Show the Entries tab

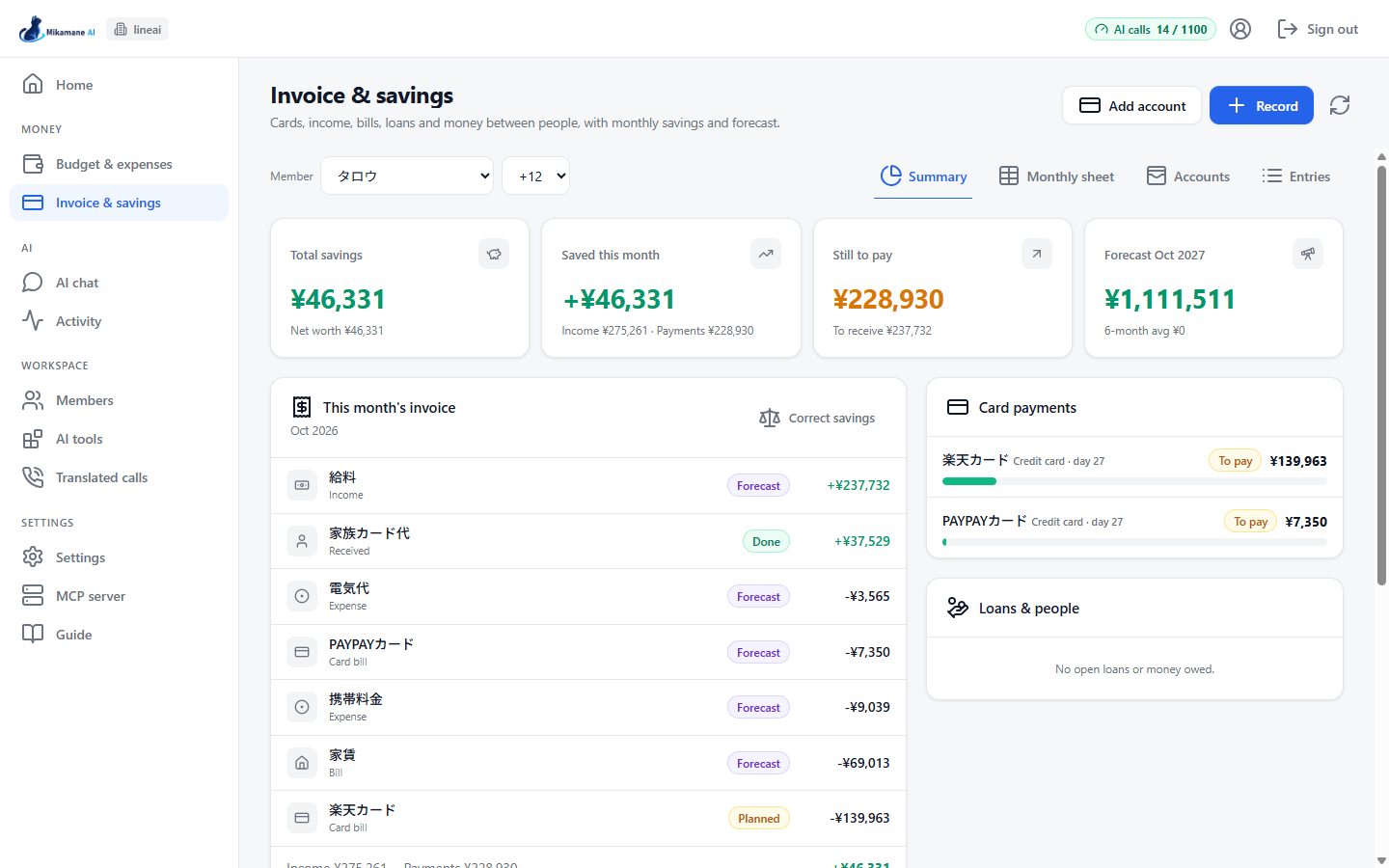pyautogui.click(x=1295, y=176)
